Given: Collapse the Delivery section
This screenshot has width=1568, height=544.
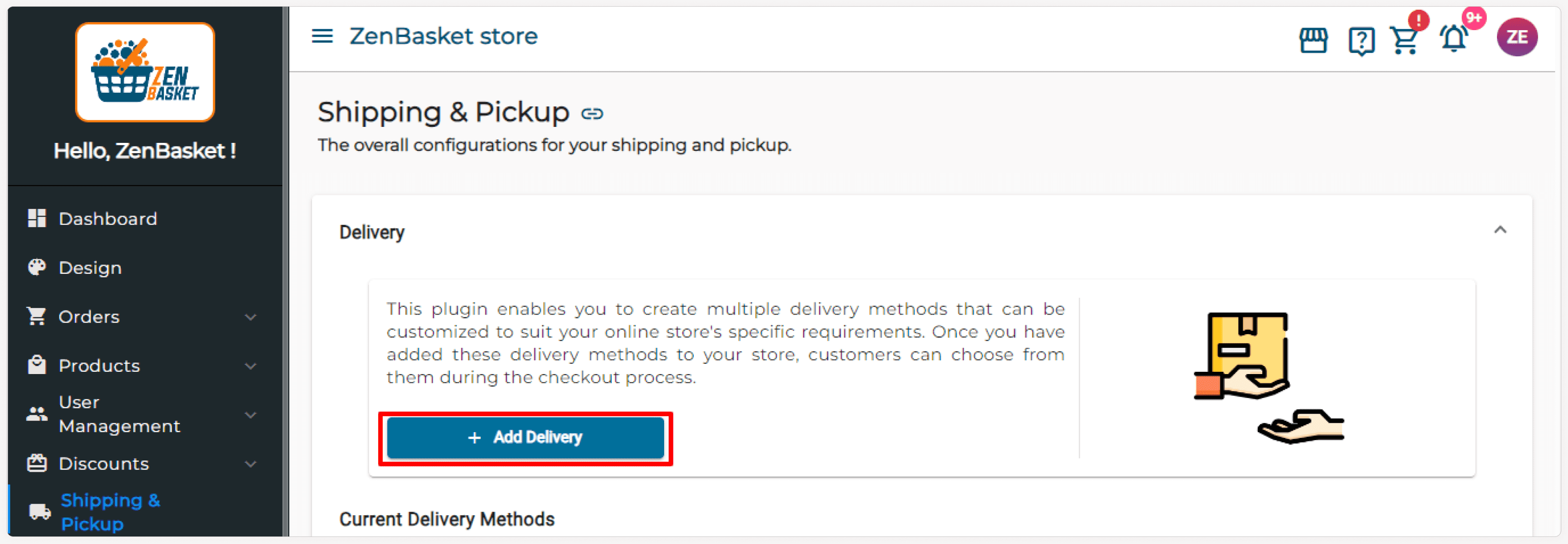Looking at the screenshot, I should point(1500,230).
